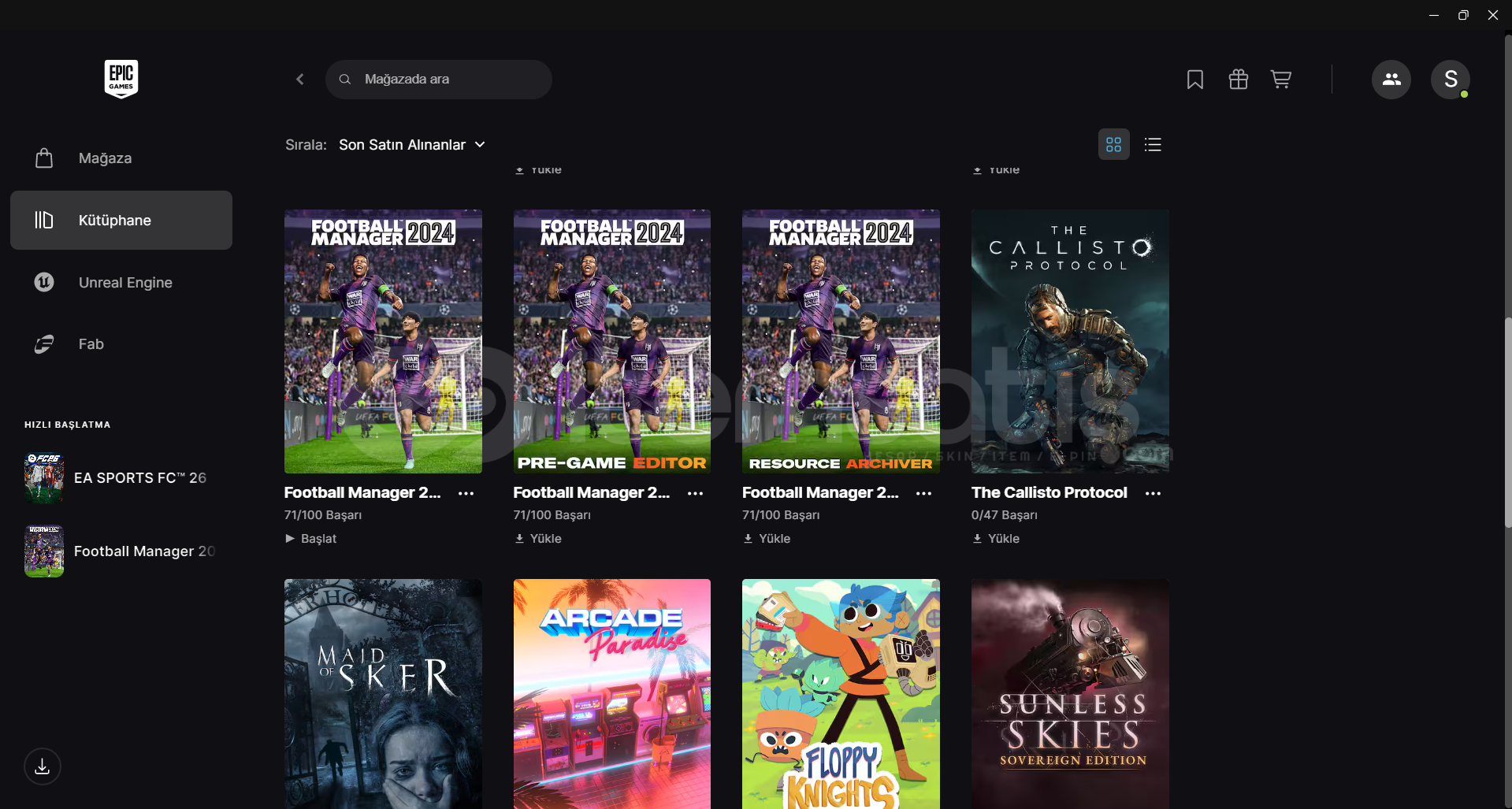Open the Sunless Skies Sovereign Edition cover
Image resolution: width=1512 pixels, height=809 pixels.
[x=1070, y=694]
